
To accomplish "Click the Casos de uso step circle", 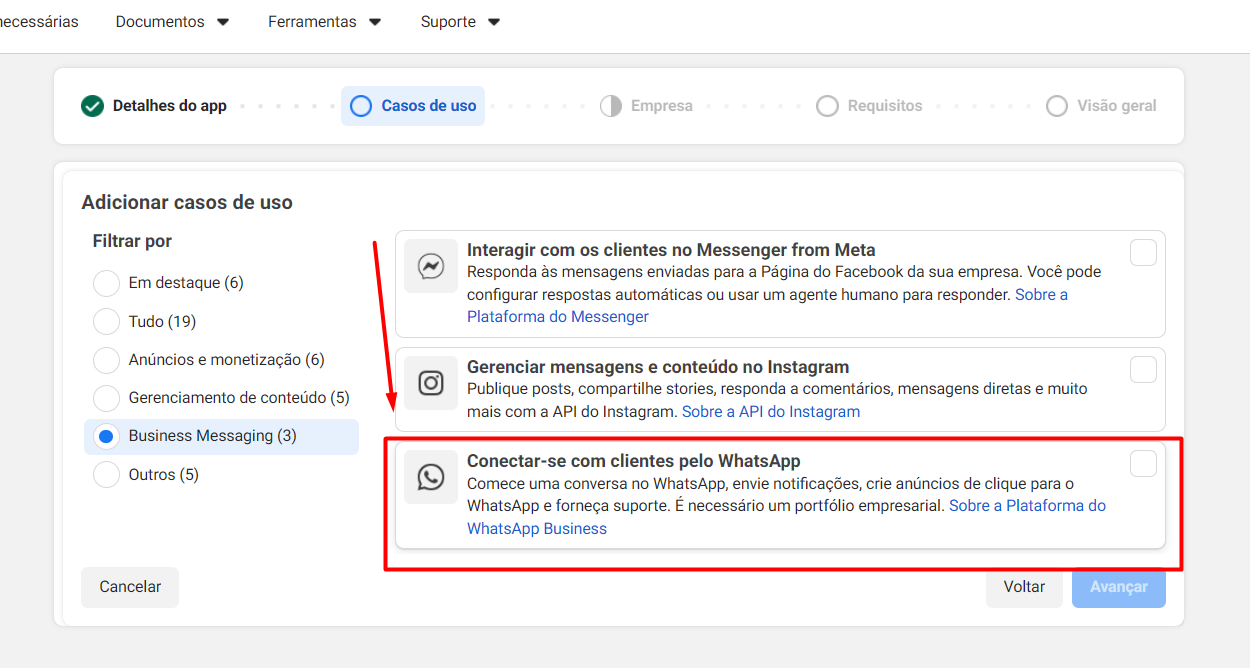I will [361, 106].
